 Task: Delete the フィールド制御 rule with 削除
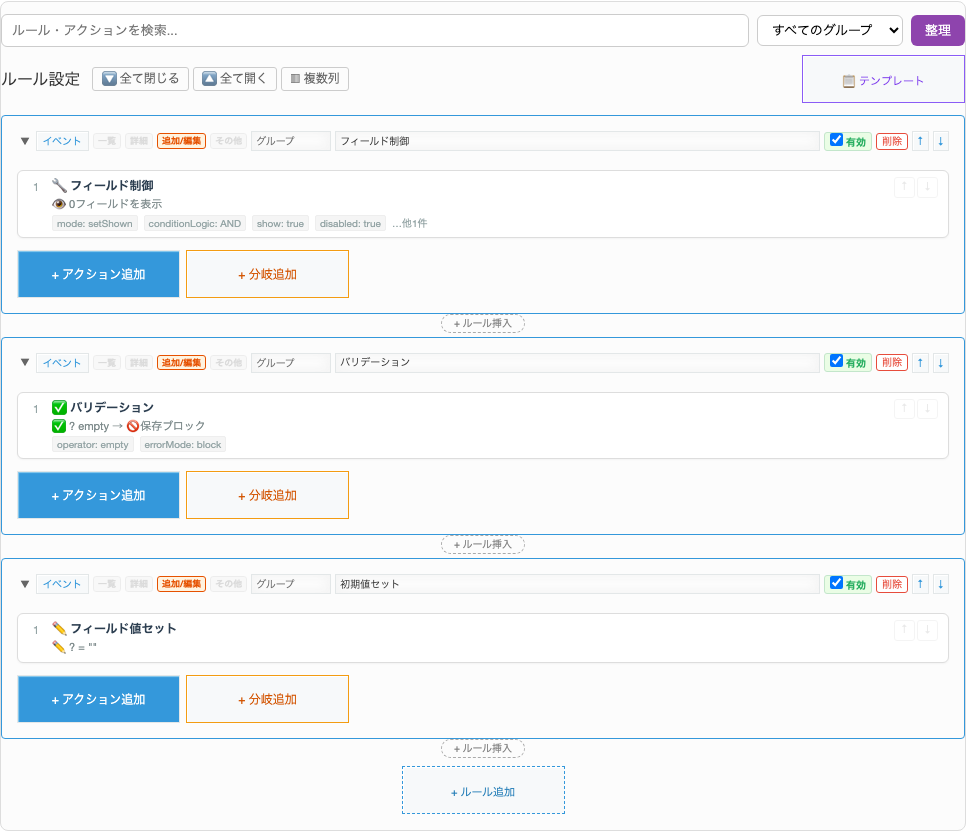891,141
